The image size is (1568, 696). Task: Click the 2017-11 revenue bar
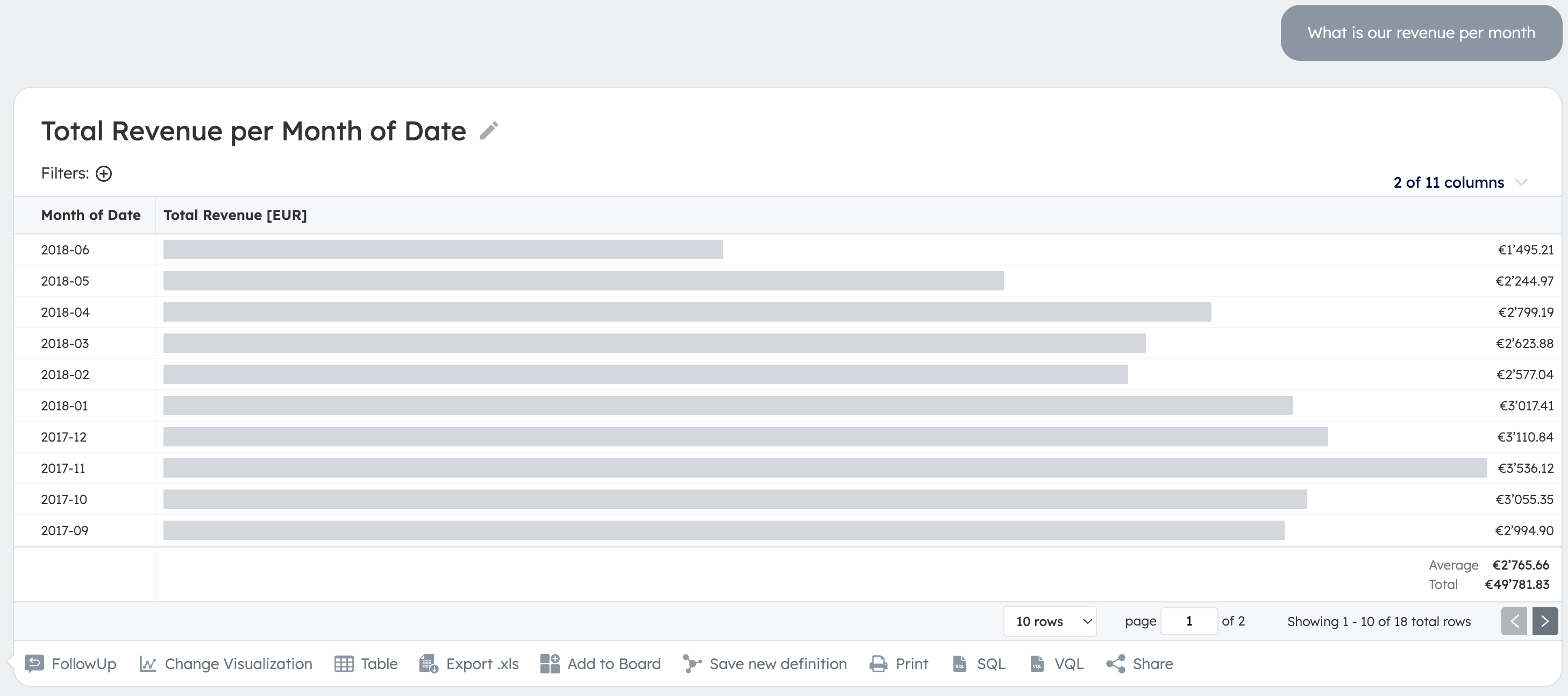[825, 468]
